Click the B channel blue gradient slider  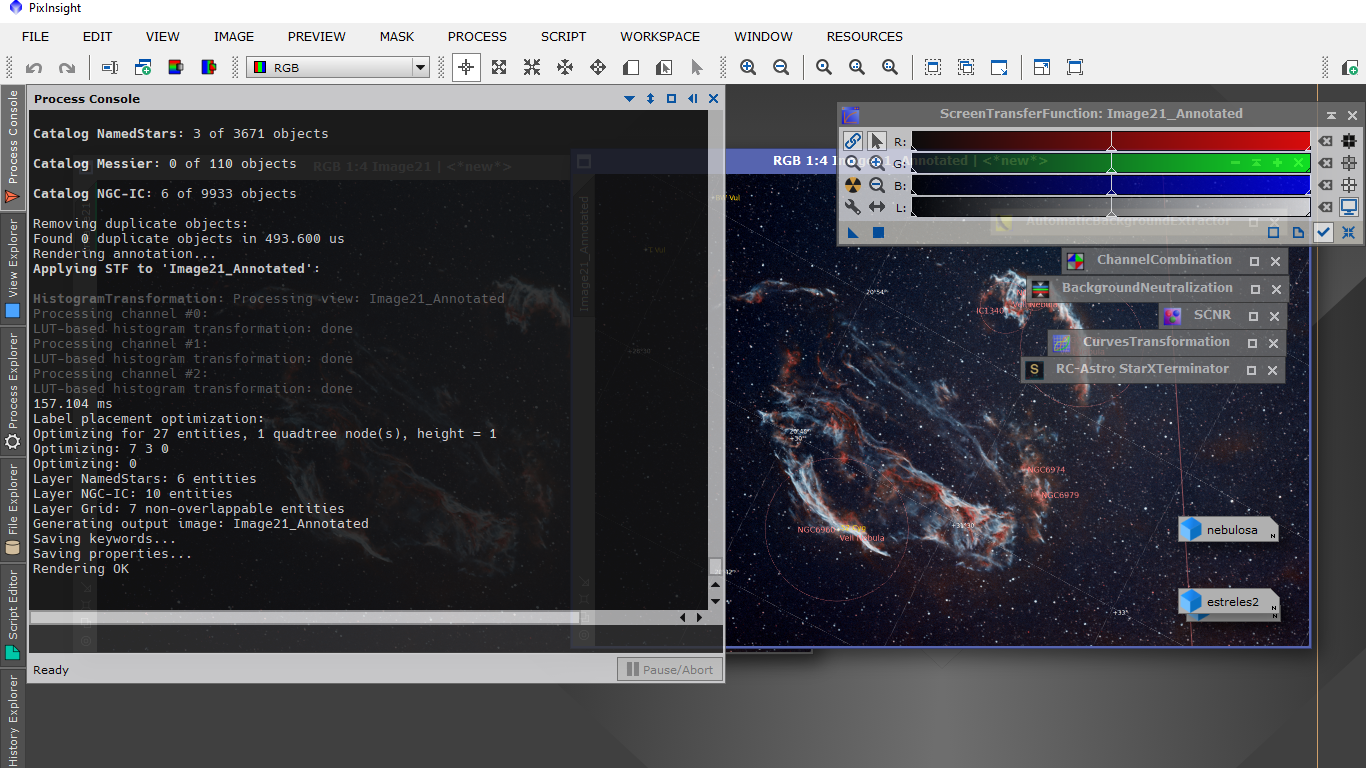[1110, 185]
